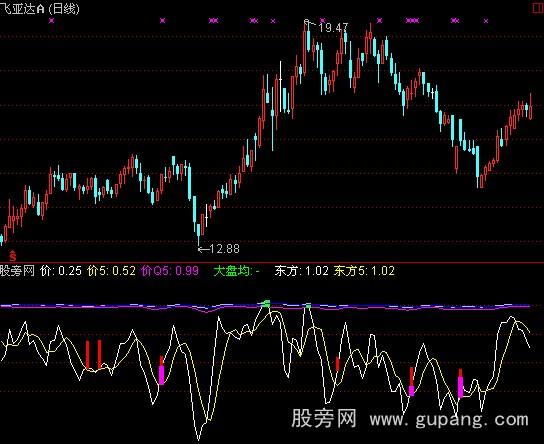Click the second tall red signal bar in indicator
This screenshot has width=544, height=444.
[100, 354]
